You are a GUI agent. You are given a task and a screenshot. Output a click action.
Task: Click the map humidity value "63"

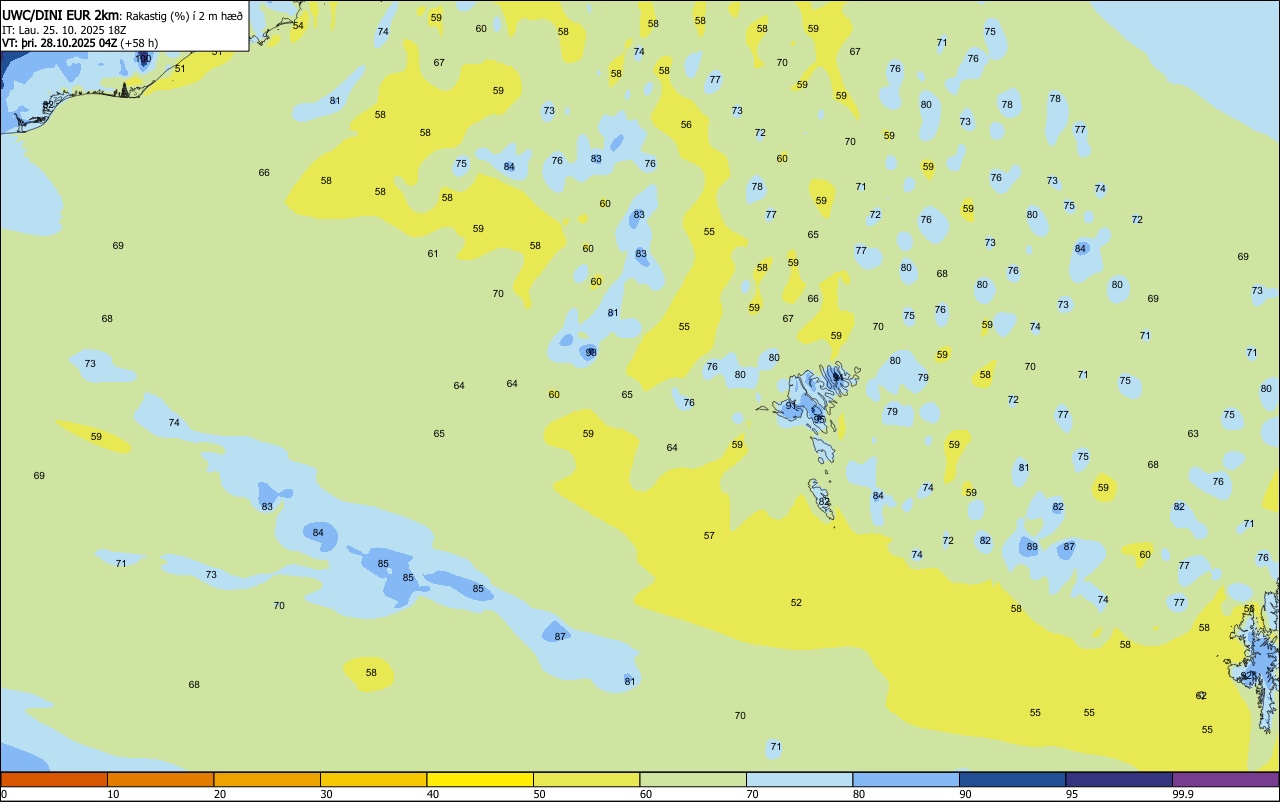click(1193, 434)
